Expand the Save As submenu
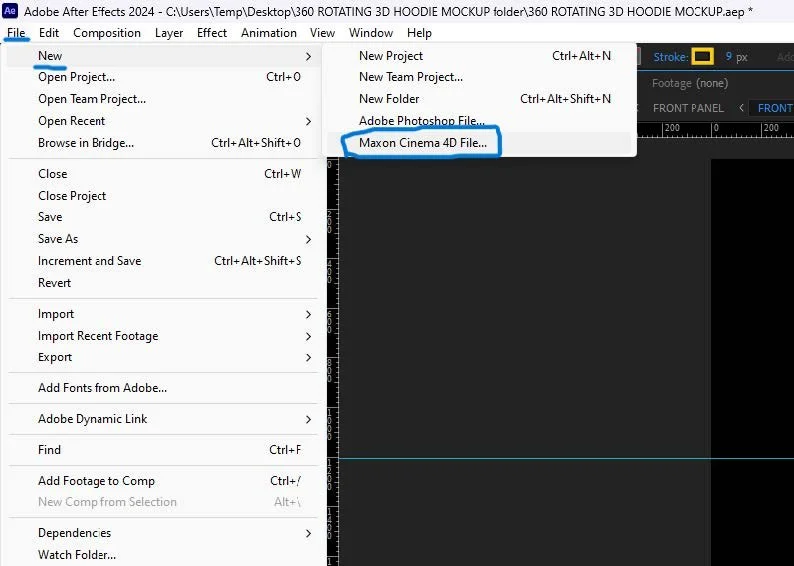The height and width of the screenshot is (566, 794). tap(163, 239)
